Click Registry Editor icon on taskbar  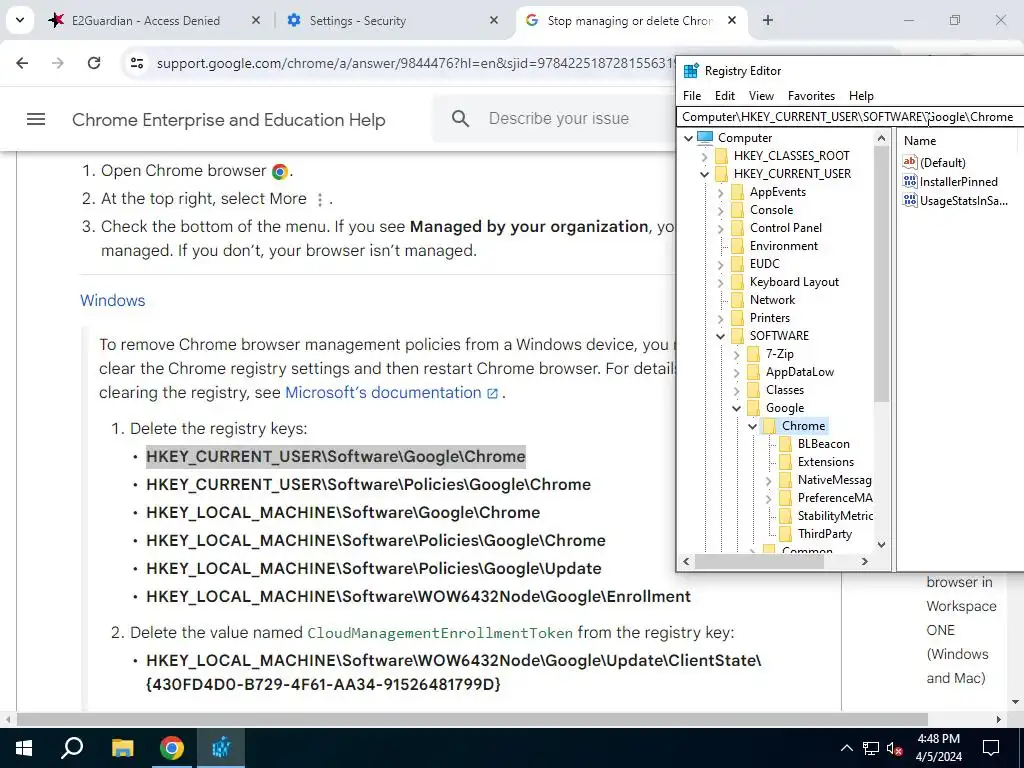coord(221,748)
